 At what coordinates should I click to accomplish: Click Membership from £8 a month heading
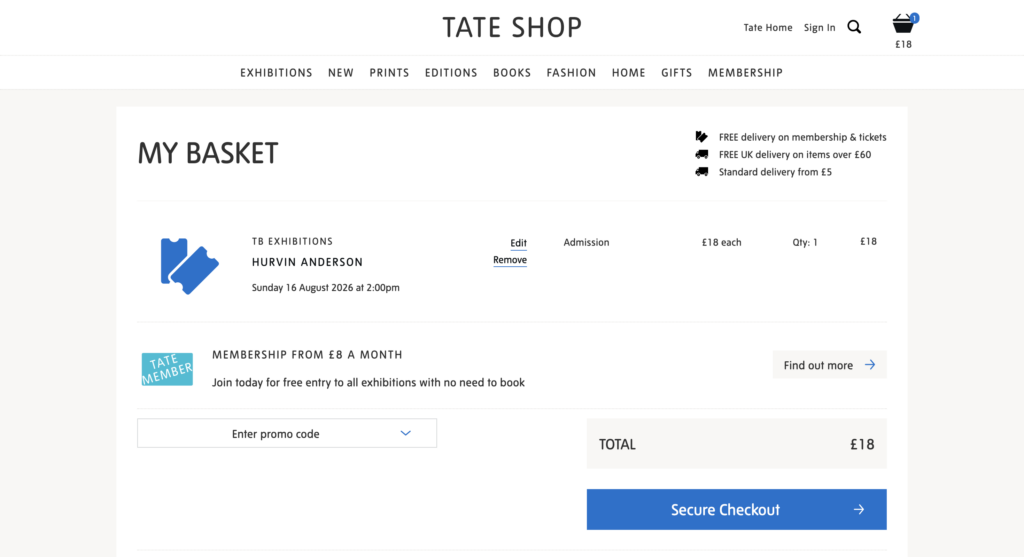[x=308, y=355]
